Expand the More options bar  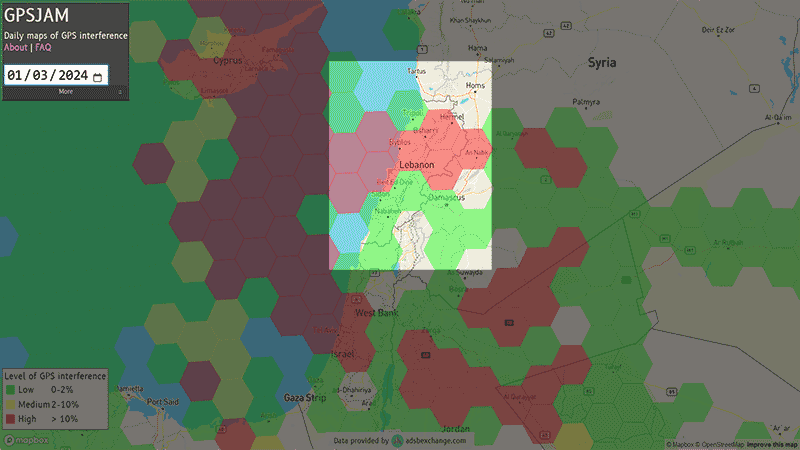click(65, 92)
